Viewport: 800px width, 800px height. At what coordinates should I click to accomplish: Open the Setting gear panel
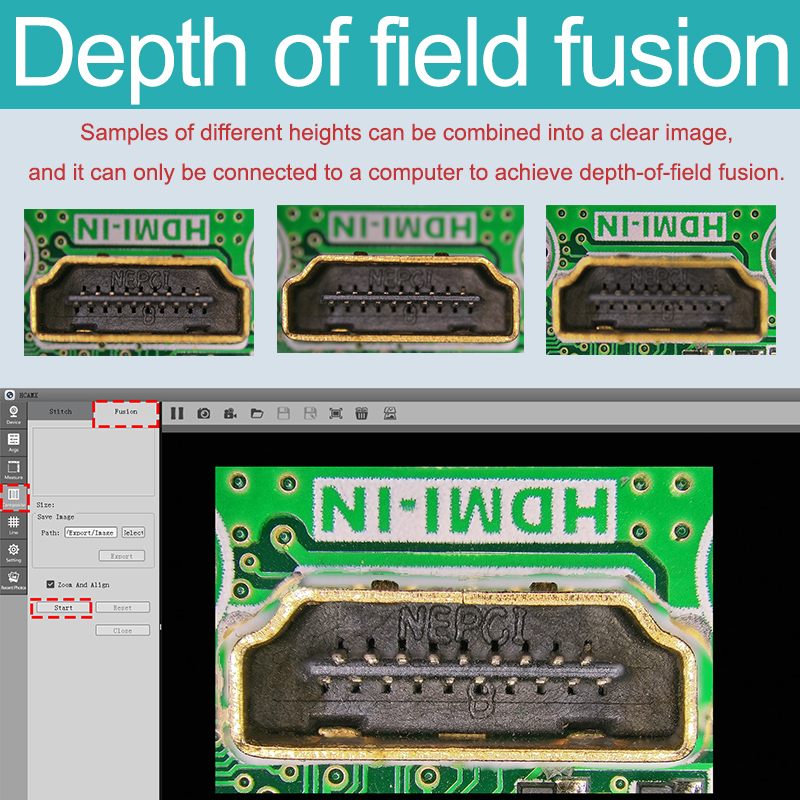pos(13,553)
